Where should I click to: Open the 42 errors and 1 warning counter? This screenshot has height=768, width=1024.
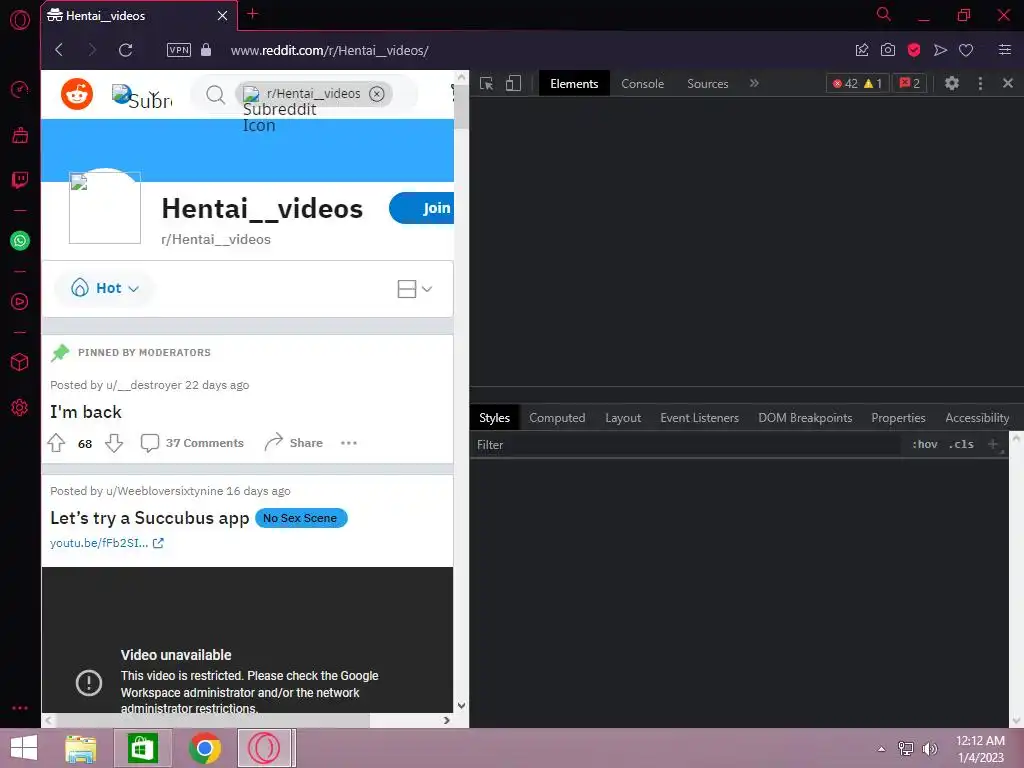857,83
